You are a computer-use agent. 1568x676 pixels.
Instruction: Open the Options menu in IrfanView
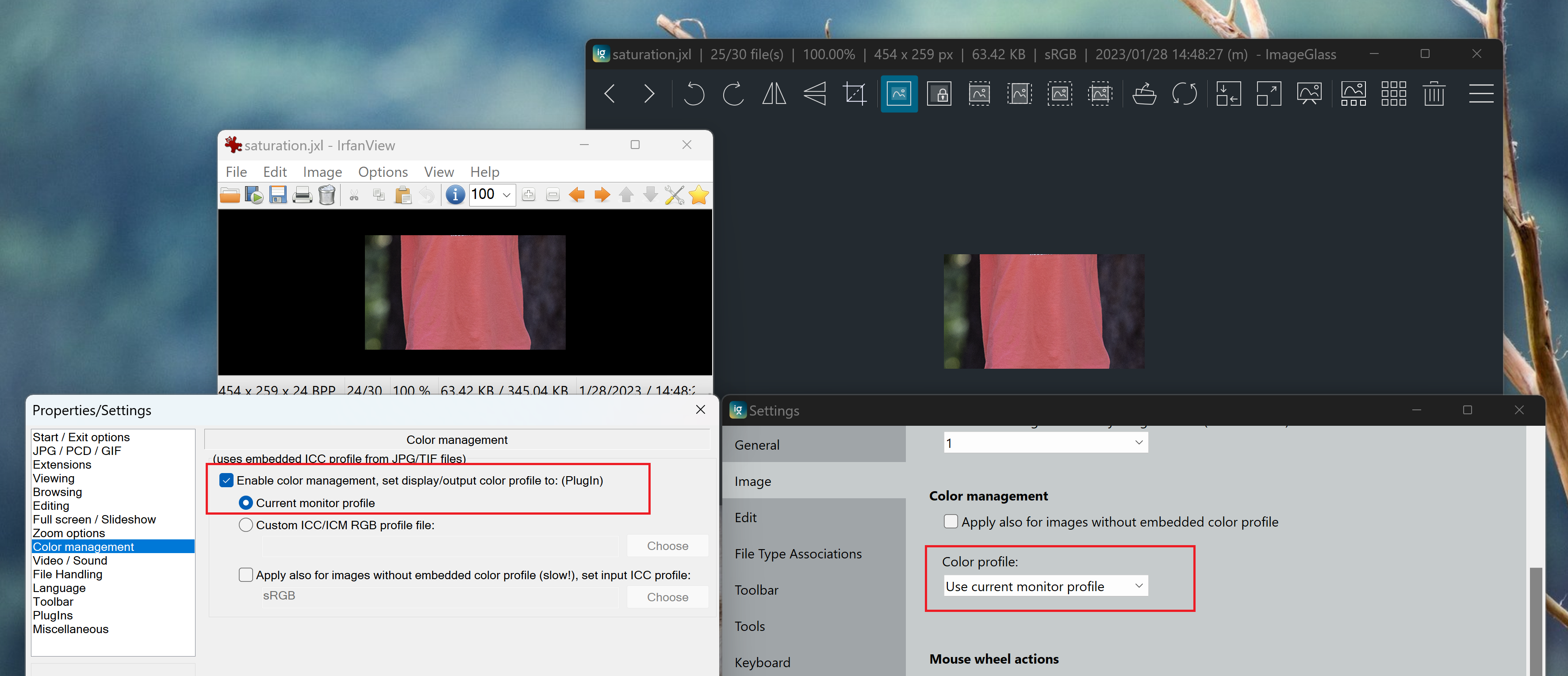(382, 172)
